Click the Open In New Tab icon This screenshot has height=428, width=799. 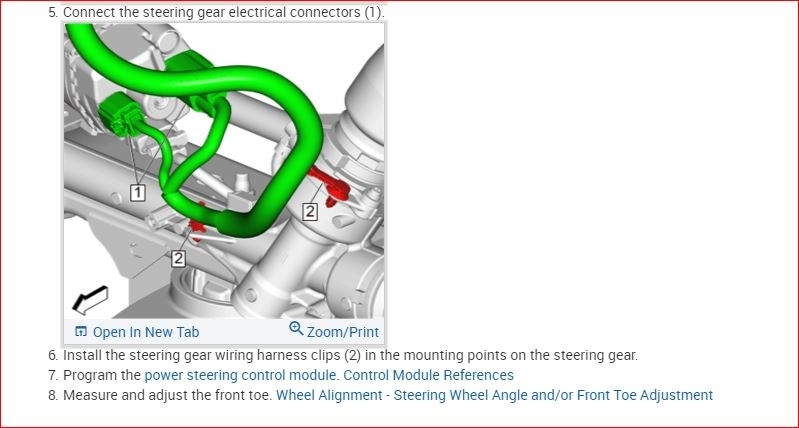(81, 332)
